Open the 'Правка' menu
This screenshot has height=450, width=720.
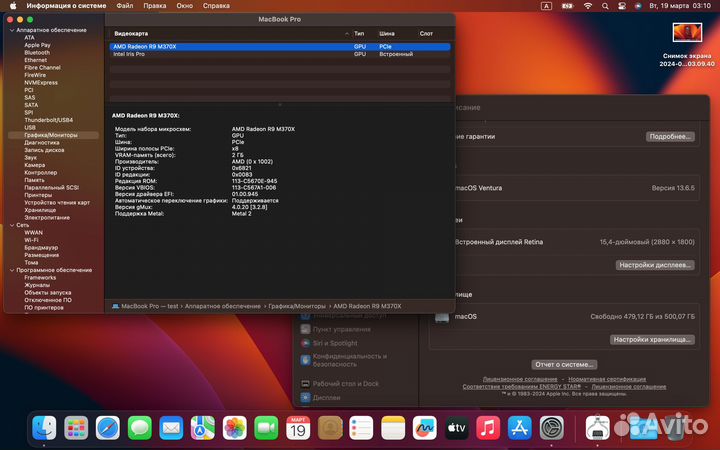[155, 6]
